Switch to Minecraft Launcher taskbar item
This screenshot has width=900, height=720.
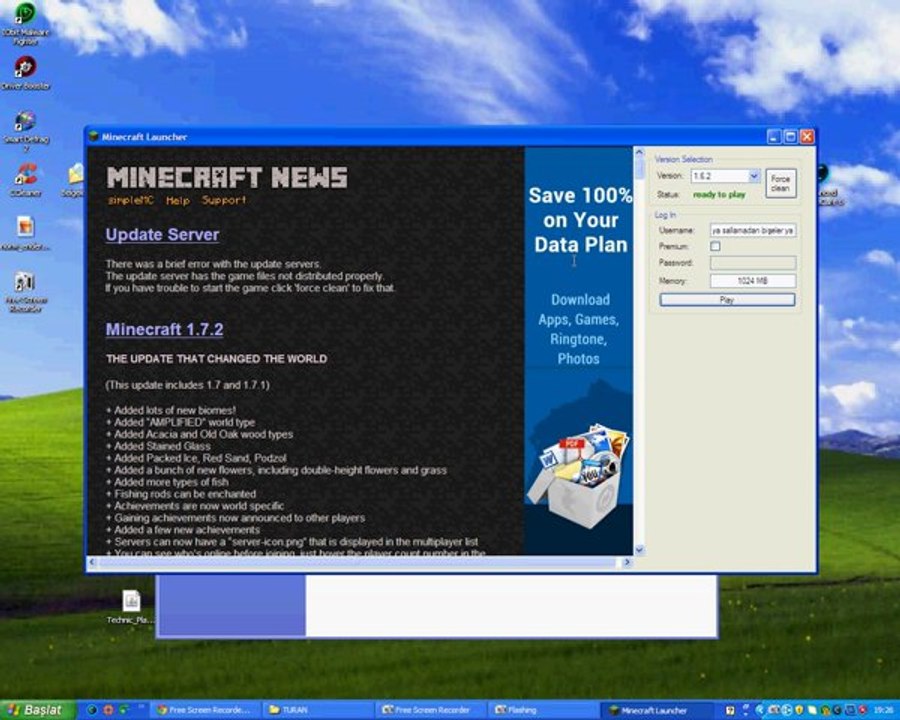tap(655, 710)
